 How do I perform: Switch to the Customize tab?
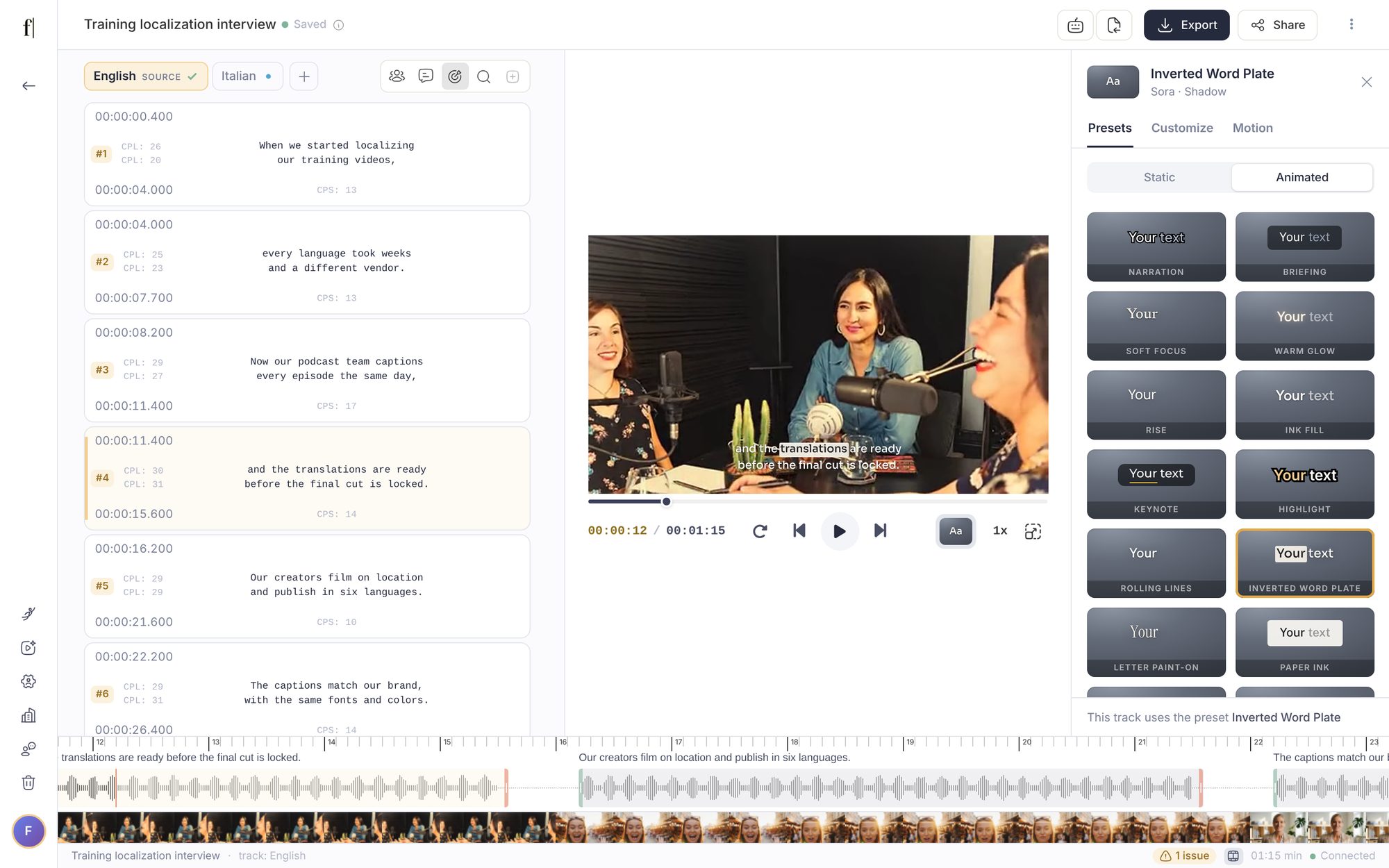click(x=1182, y=128)
